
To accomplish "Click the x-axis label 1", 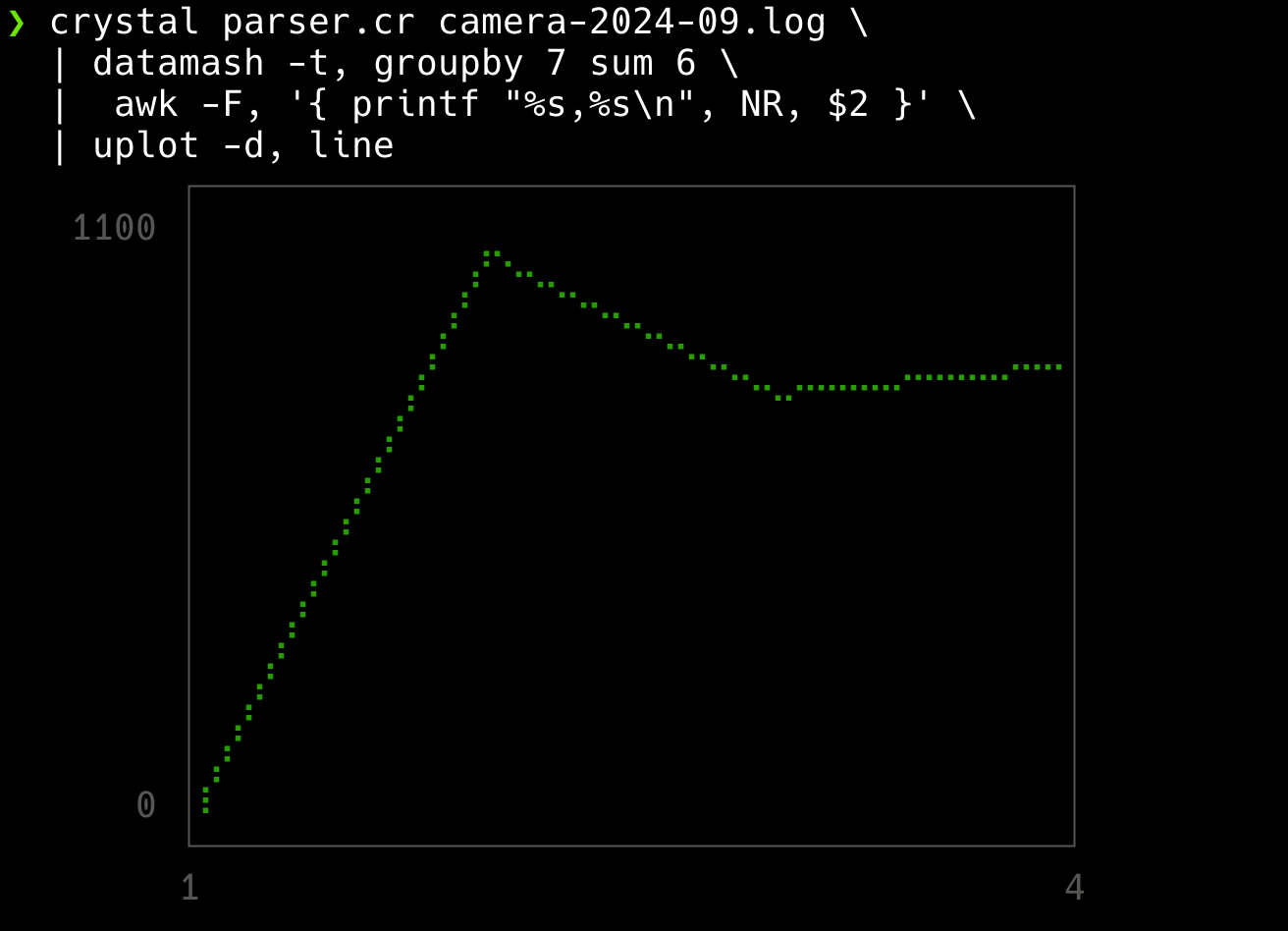I will coord(189,888).
